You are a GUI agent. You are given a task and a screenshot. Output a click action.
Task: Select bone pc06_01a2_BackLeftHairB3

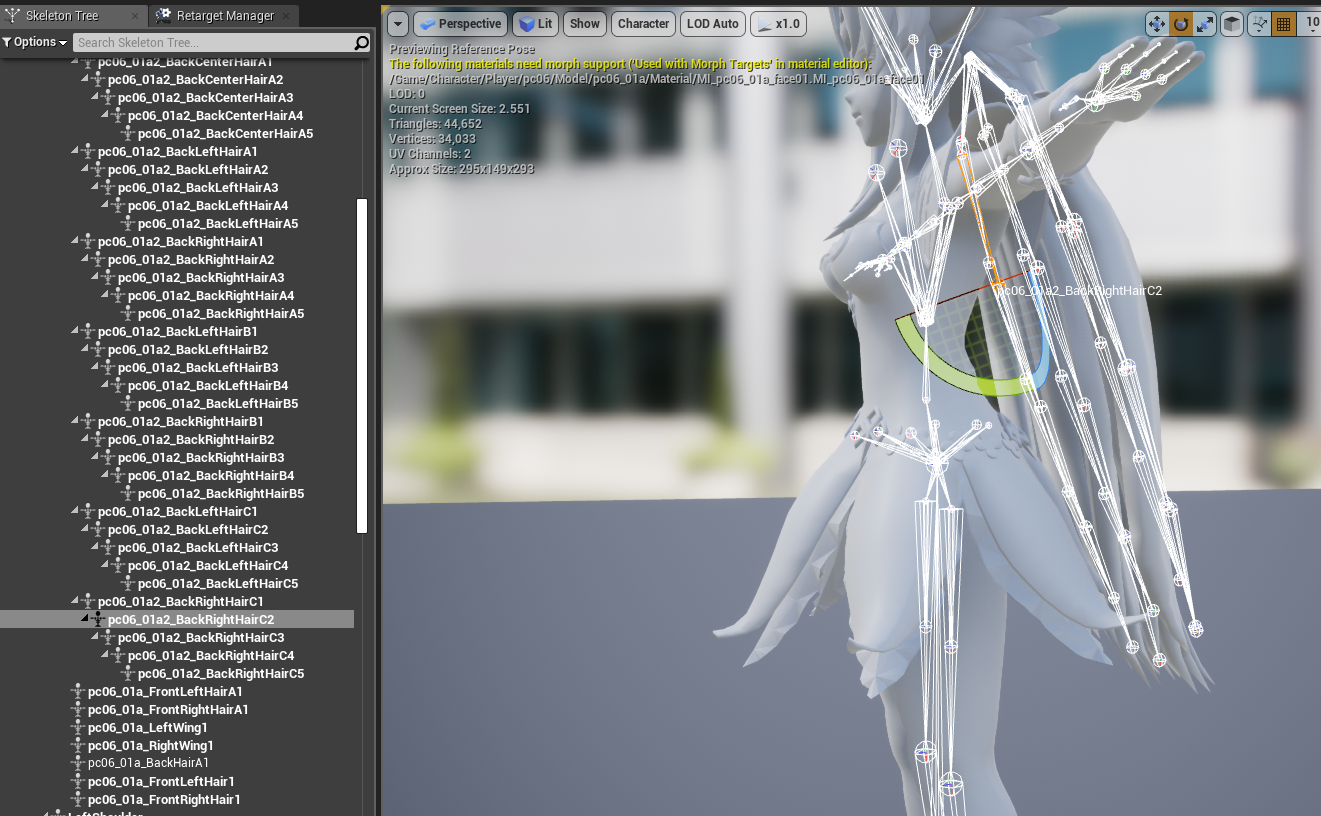[x=198, y=368]
